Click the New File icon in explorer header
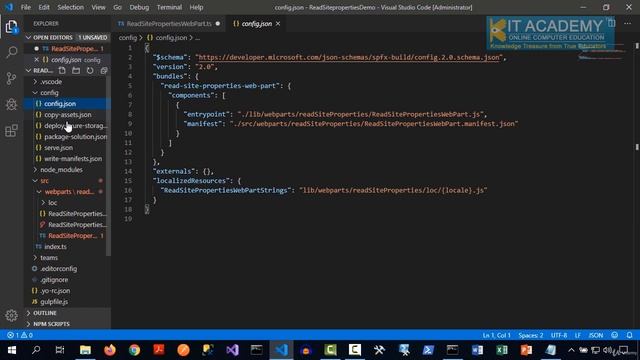Screen dimensions: 640x360 (x=62, y=71)
